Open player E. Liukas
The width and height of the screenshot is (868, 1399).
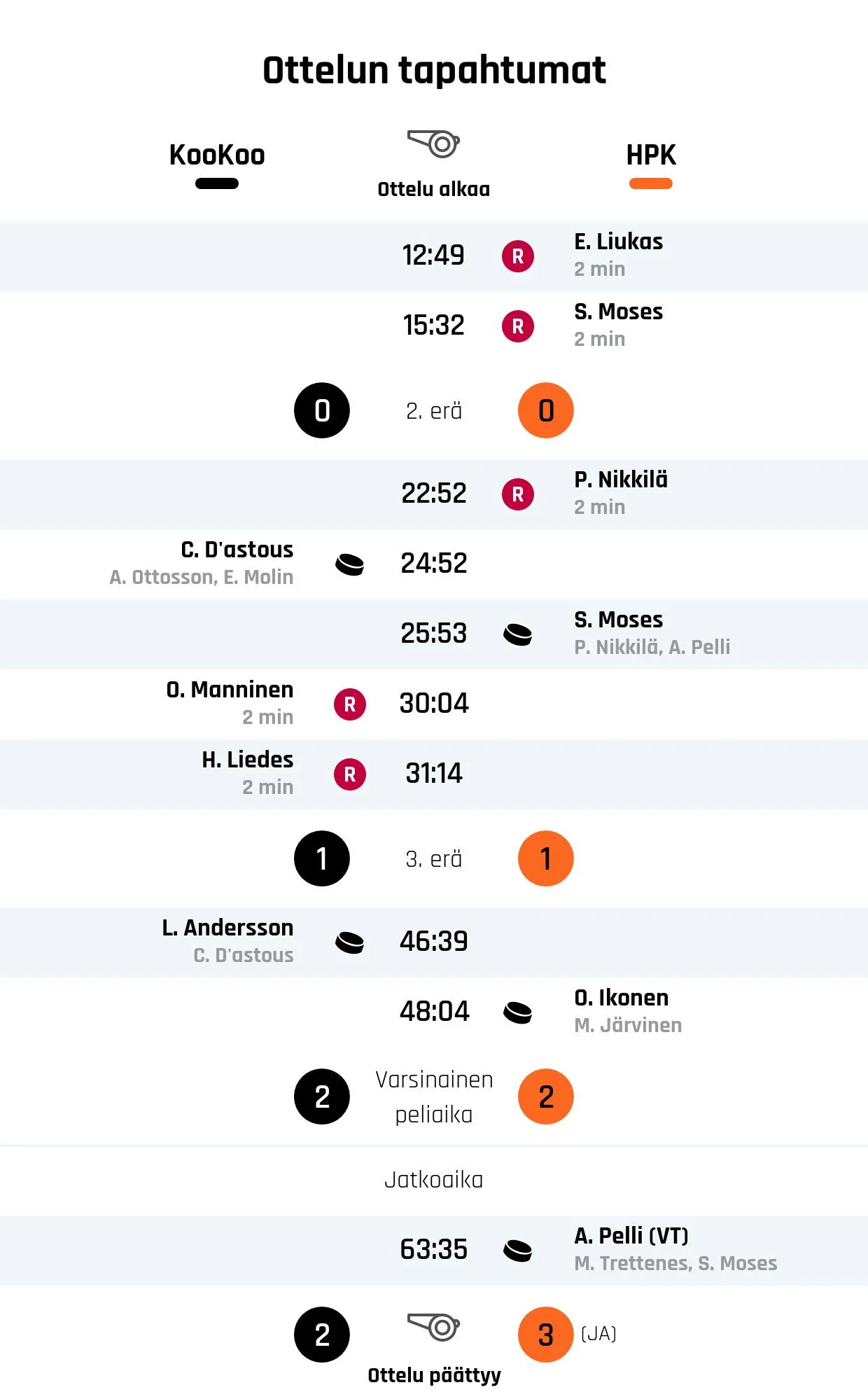pos(619,242)
